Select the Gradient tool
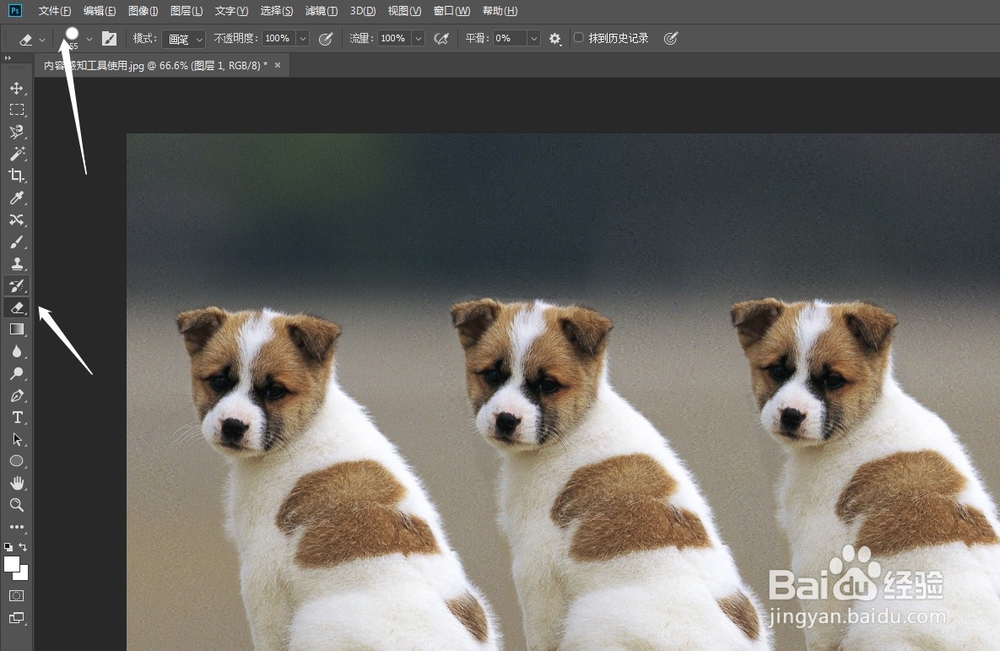This screenshot has height=651, width=1000. coord(17,329)
